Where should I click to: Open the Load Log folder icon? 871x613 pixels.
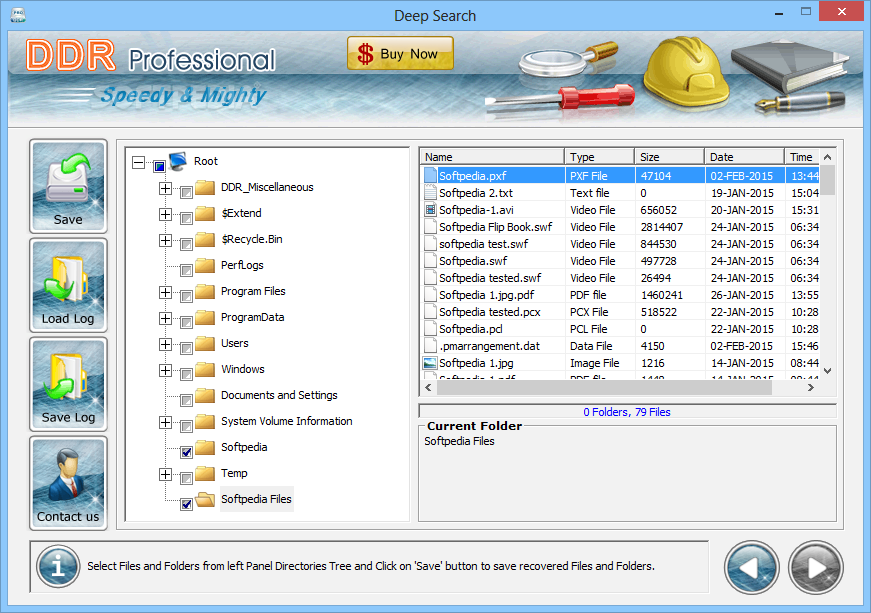[68, 285]
